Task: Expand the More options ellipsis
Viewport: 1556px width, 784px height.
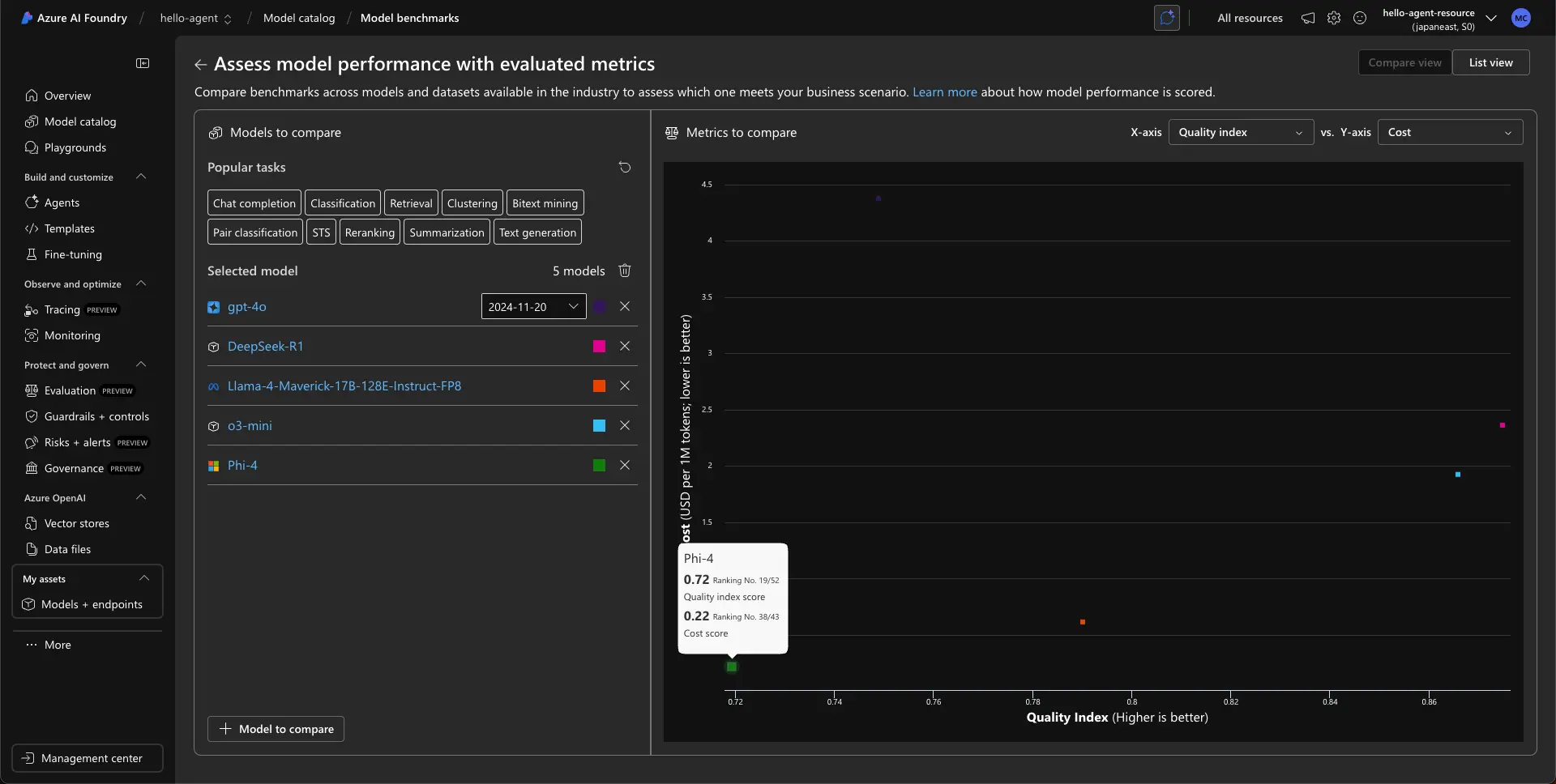Action: tap(32, 645)
